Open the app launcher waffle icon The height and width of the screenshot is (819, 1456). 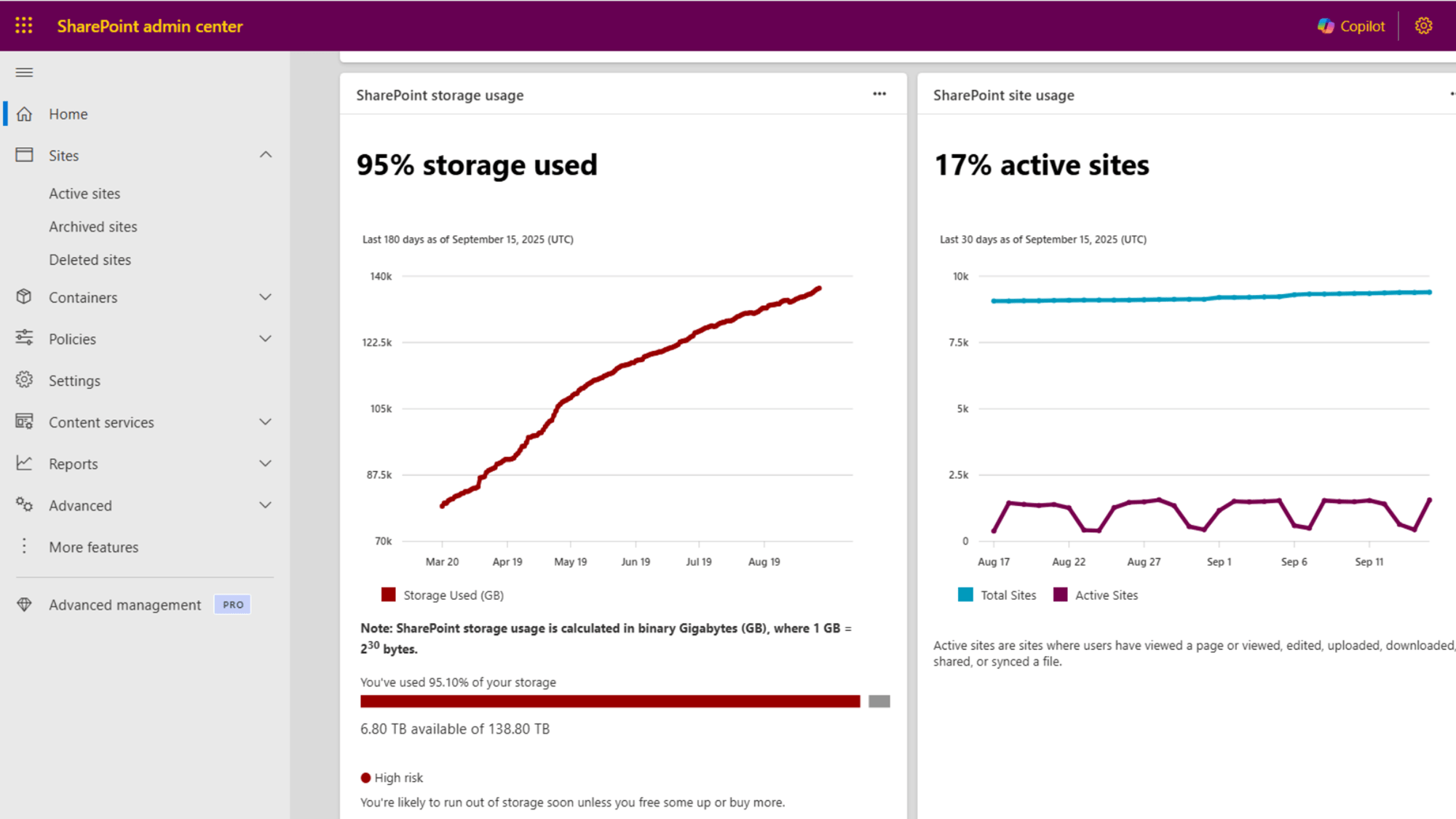click(x=24, y=26)
